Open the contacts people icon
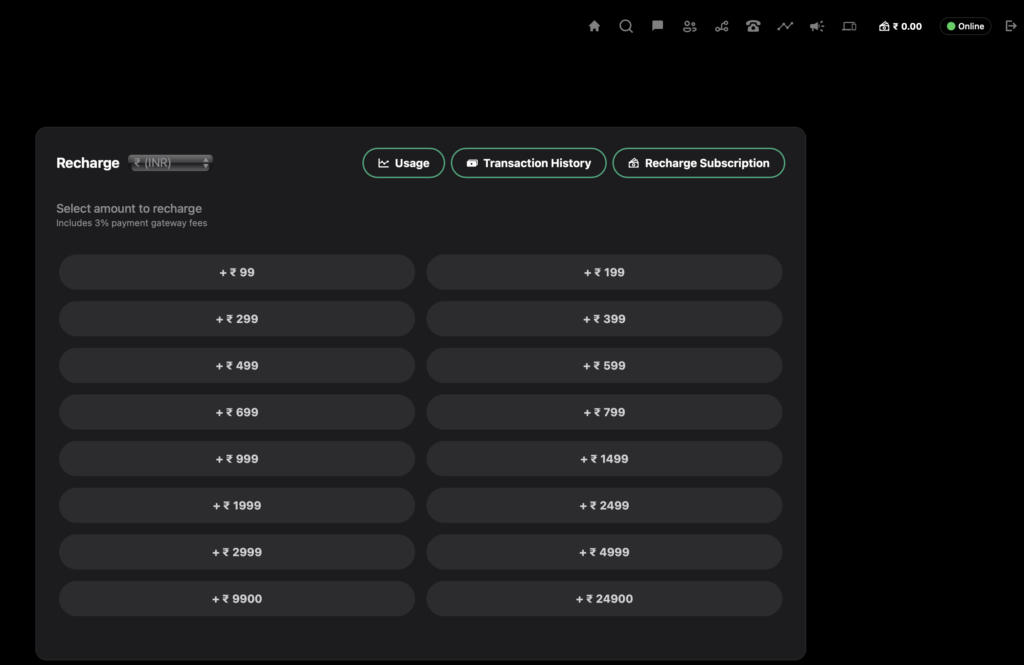 [689, 27]
